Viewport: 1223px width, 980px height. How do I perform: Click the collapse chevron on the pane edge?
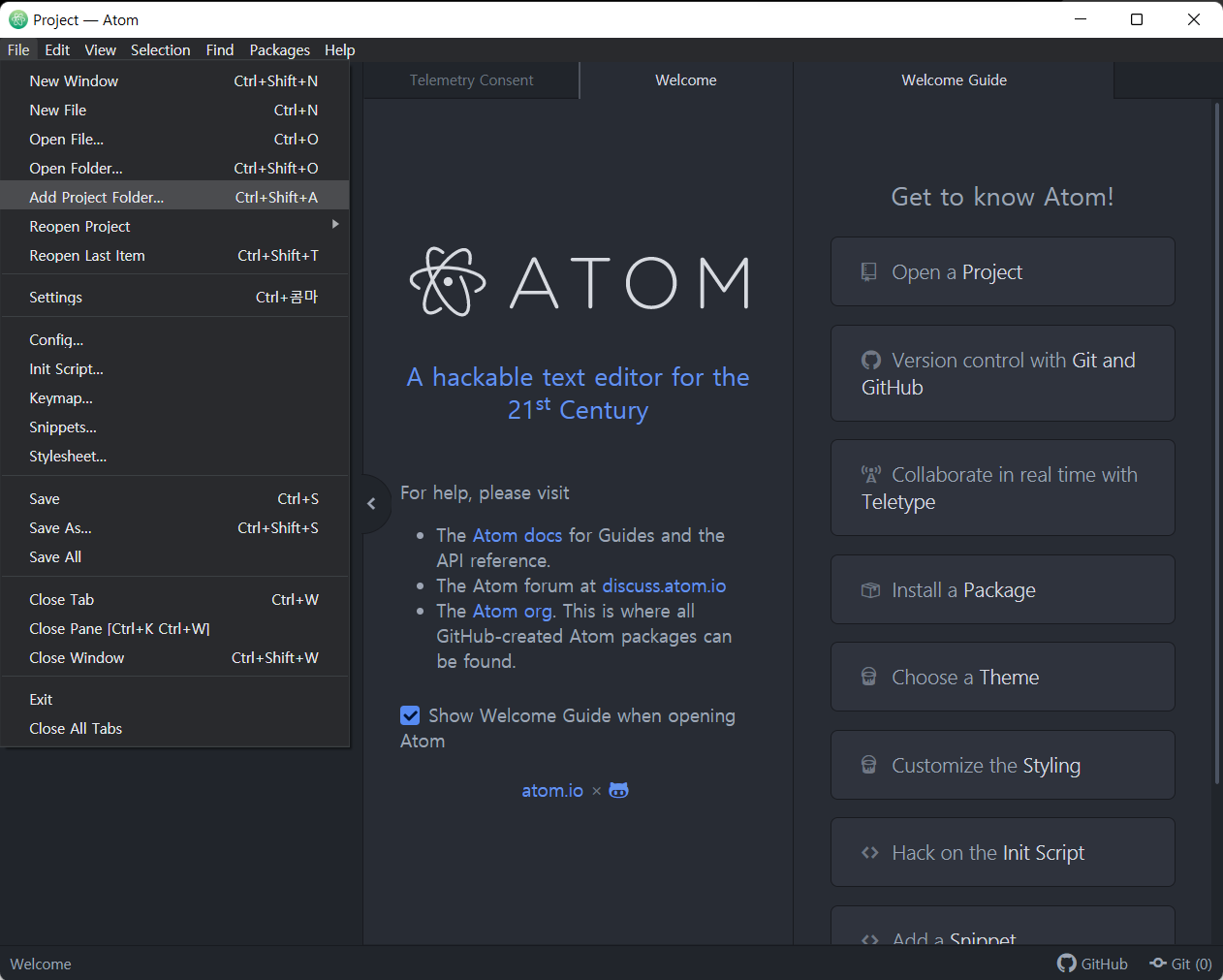[x=371, y=503]
